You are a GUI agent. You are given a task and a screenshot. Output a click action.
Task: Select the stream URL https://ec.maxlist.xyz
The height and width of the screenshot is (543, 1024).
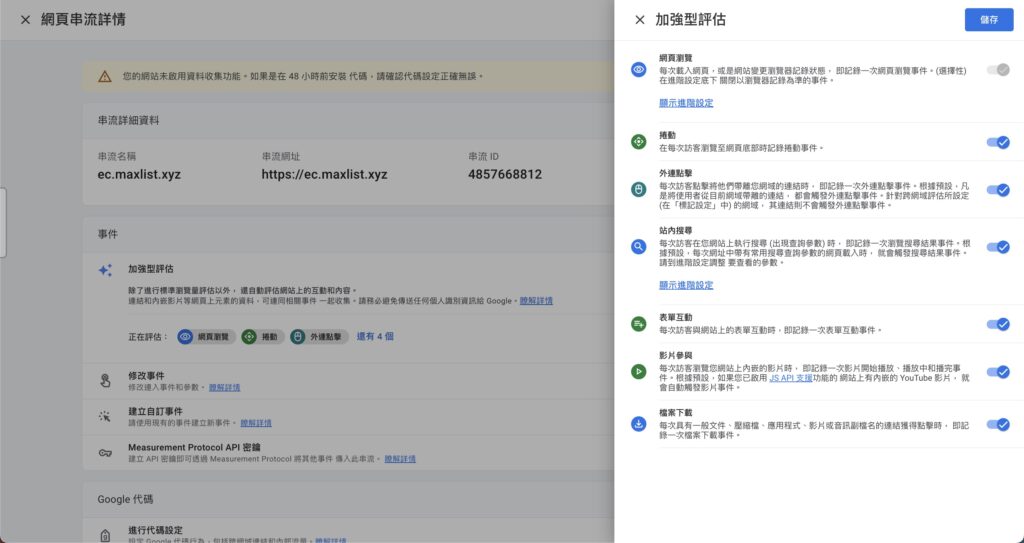coord(325,174)
